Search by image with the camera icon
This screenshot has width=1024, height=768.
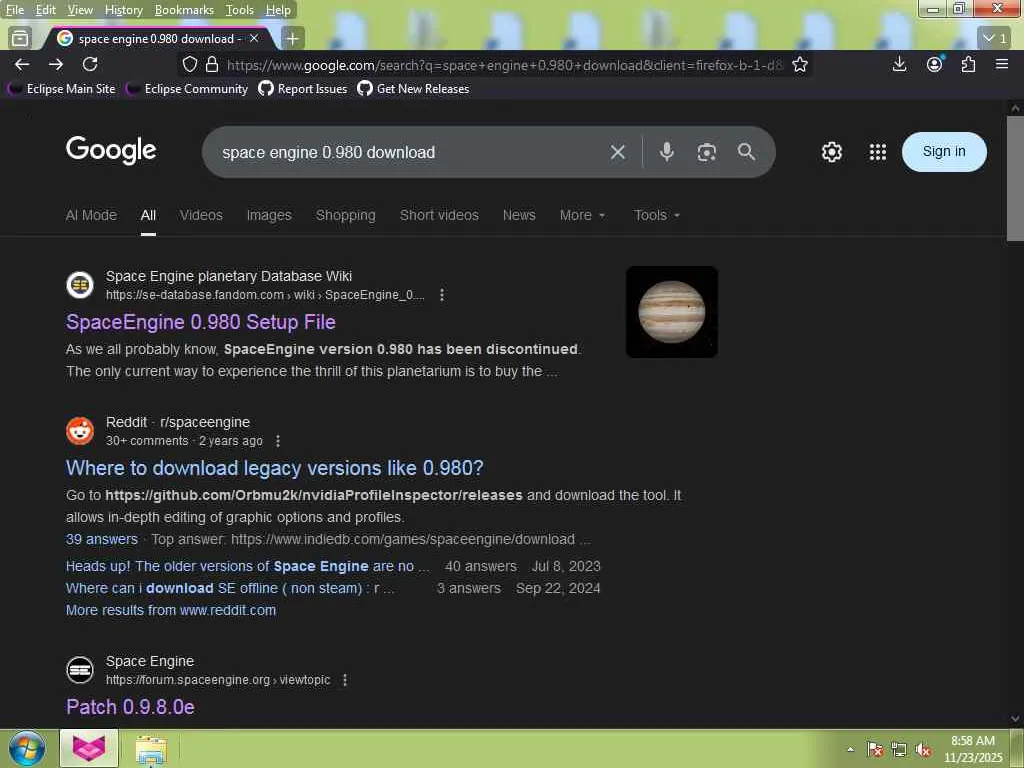(x=707, y=152)
